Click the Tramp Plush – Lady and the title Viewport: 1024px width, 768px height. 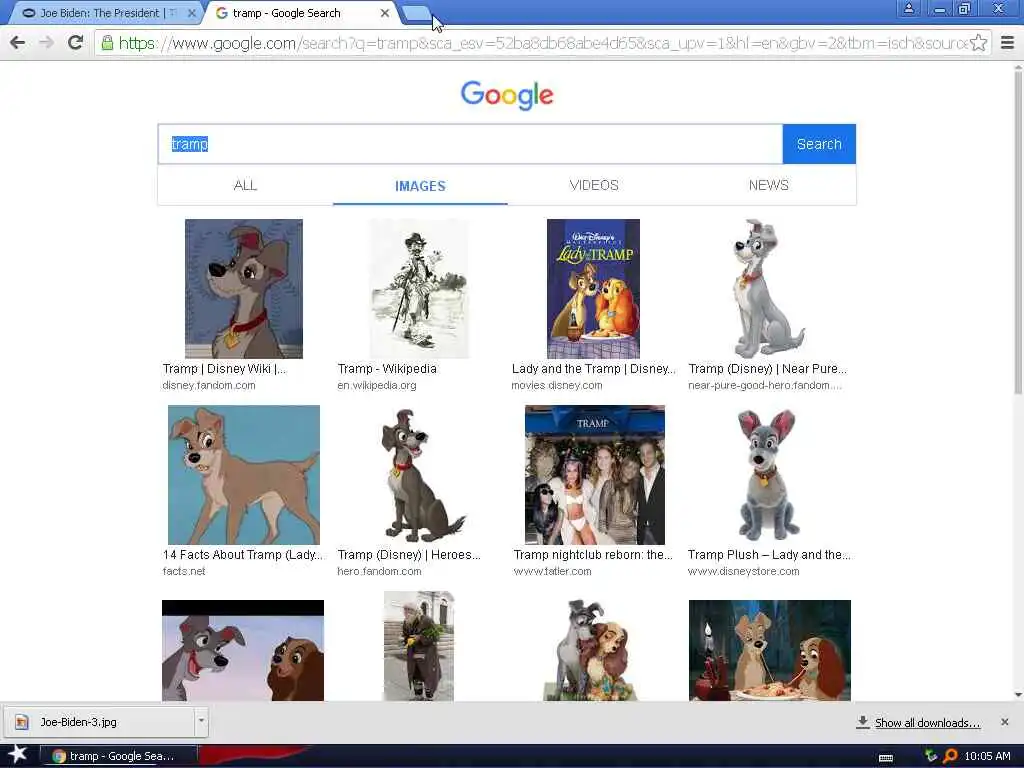(769, 555)
